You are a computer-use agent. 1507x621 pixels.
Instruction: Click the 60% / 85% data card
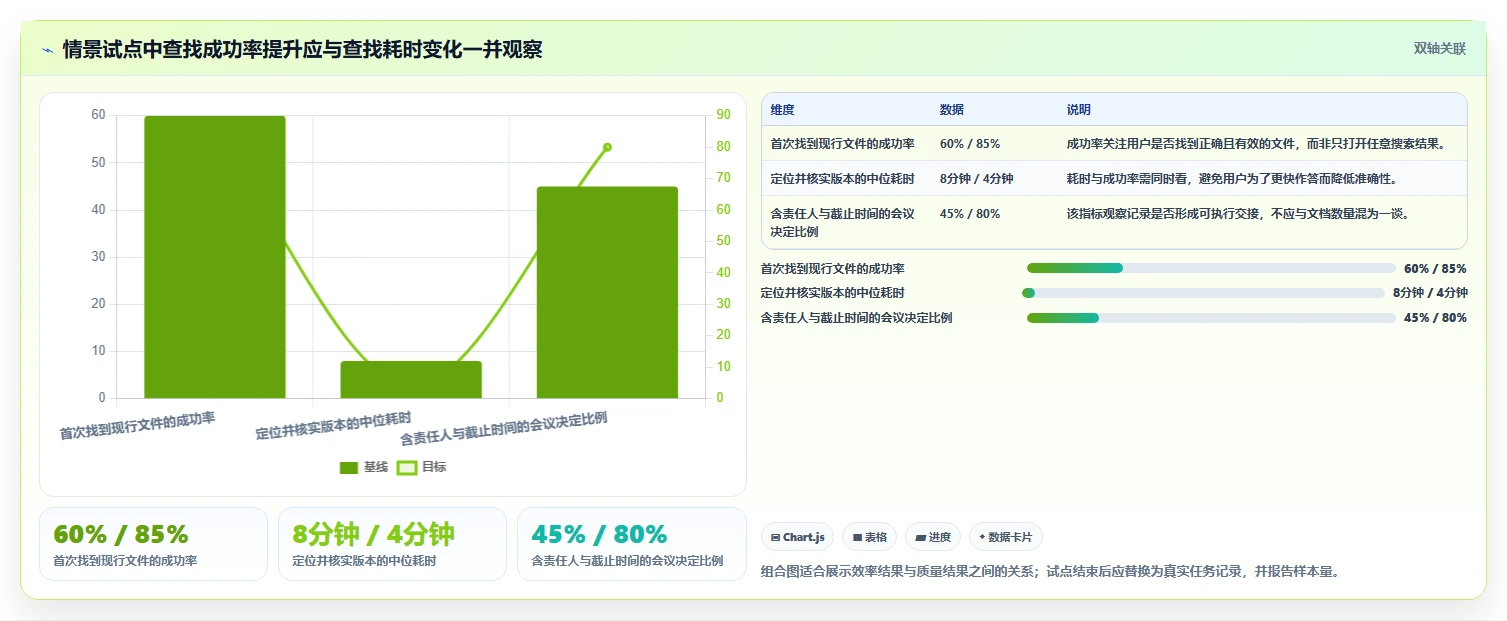click(153, 544)
